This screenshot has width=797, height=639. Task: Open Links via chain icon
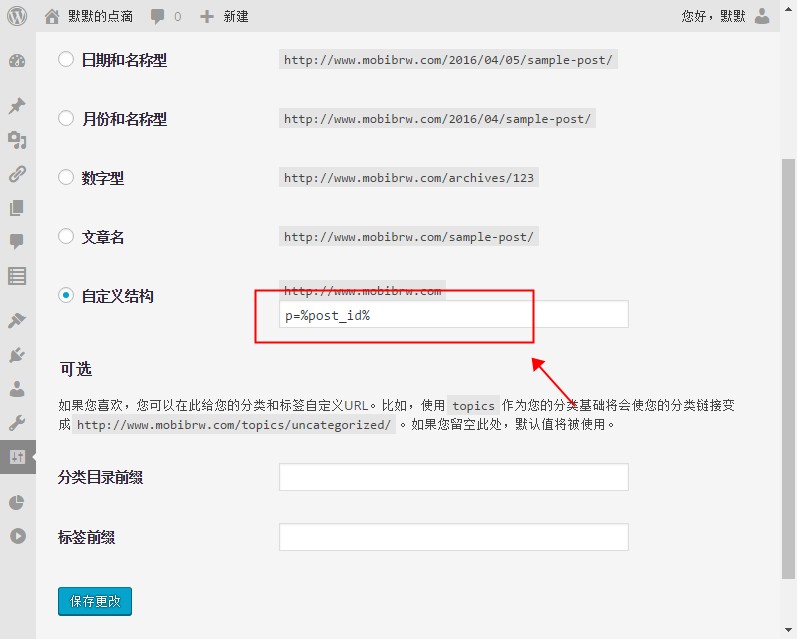tap(17, 174)
